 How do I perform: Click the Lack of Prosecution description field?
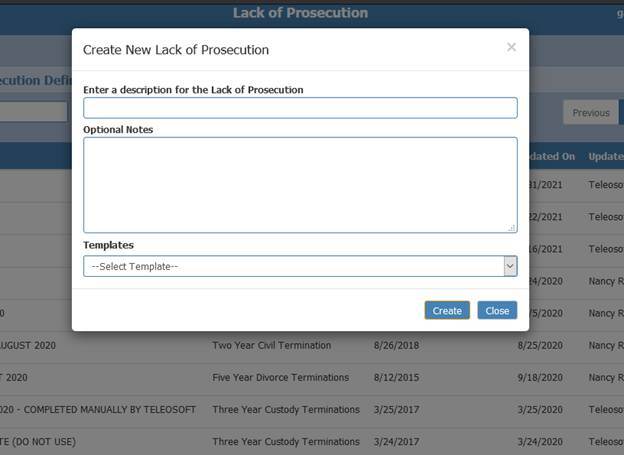click(300, 108)
